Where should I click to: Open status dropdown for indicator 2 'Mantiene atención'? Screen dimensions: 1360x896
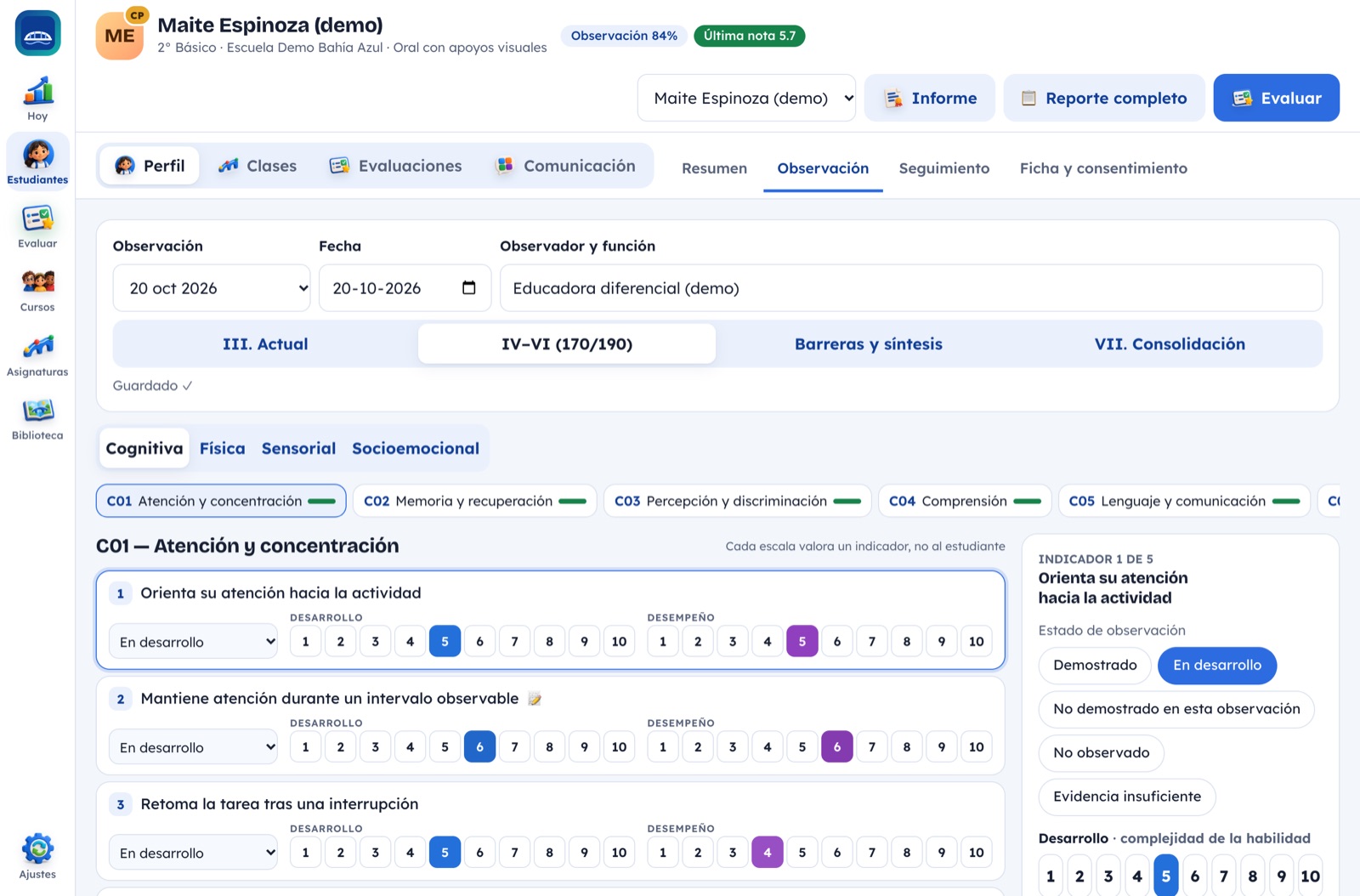193,747
